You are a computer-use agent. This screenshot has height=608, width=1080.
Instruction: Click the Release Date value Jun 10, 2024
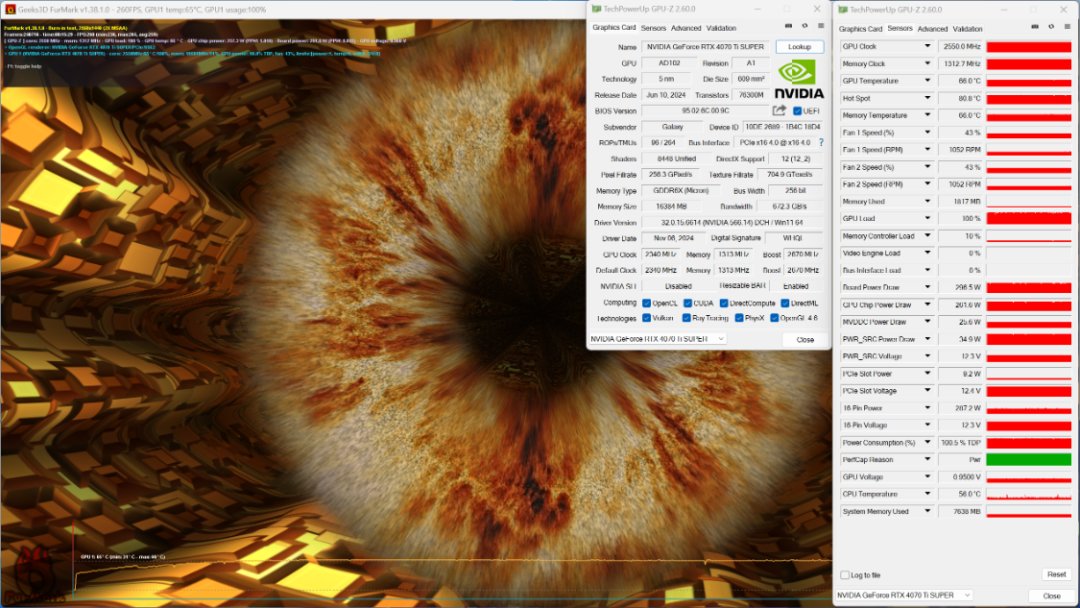[x=665, y=95]
